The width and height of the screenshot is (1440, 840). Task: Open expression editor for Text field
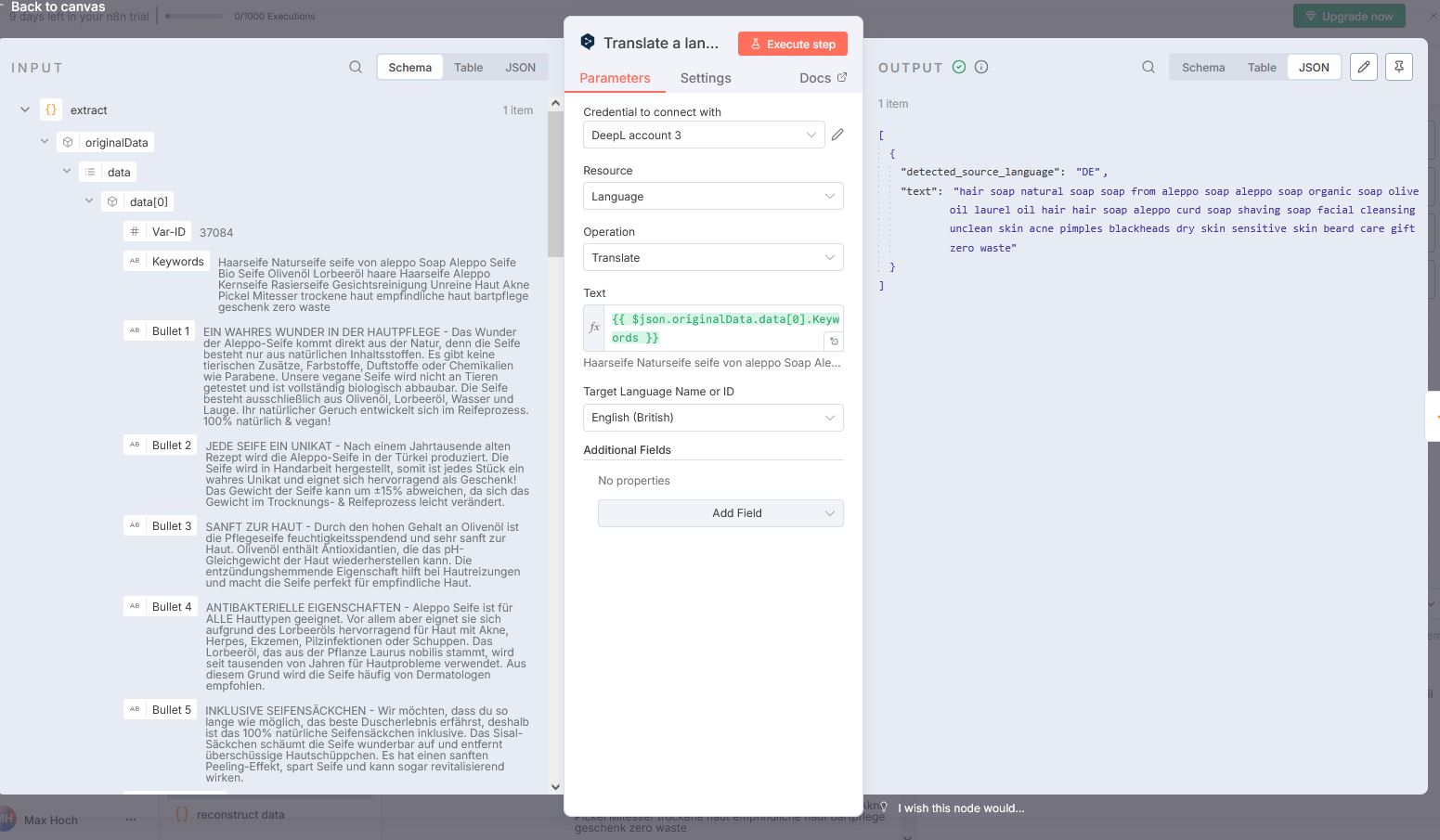pyautogui.click(x=834, y=341)
